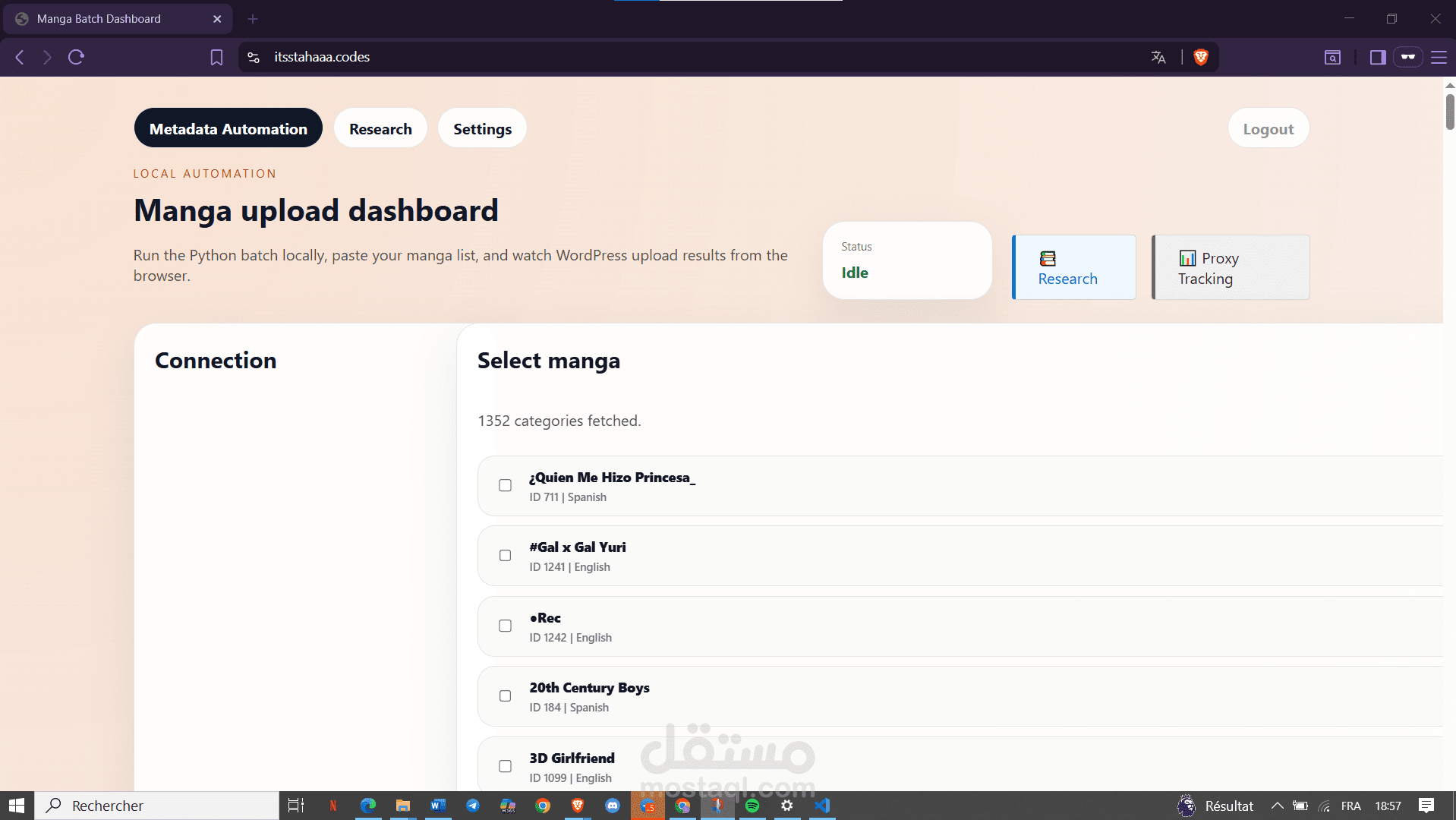
Task: Show hidden system tray icons
Action: pos(1278,806)
